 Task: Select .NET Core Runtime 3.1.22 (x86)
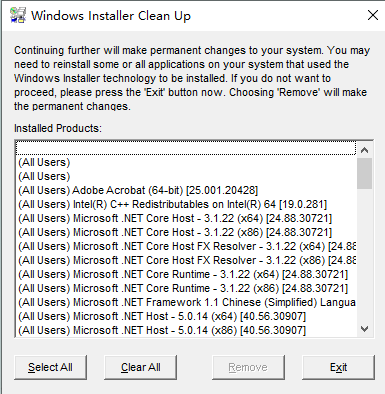click(x=186, y=288)
